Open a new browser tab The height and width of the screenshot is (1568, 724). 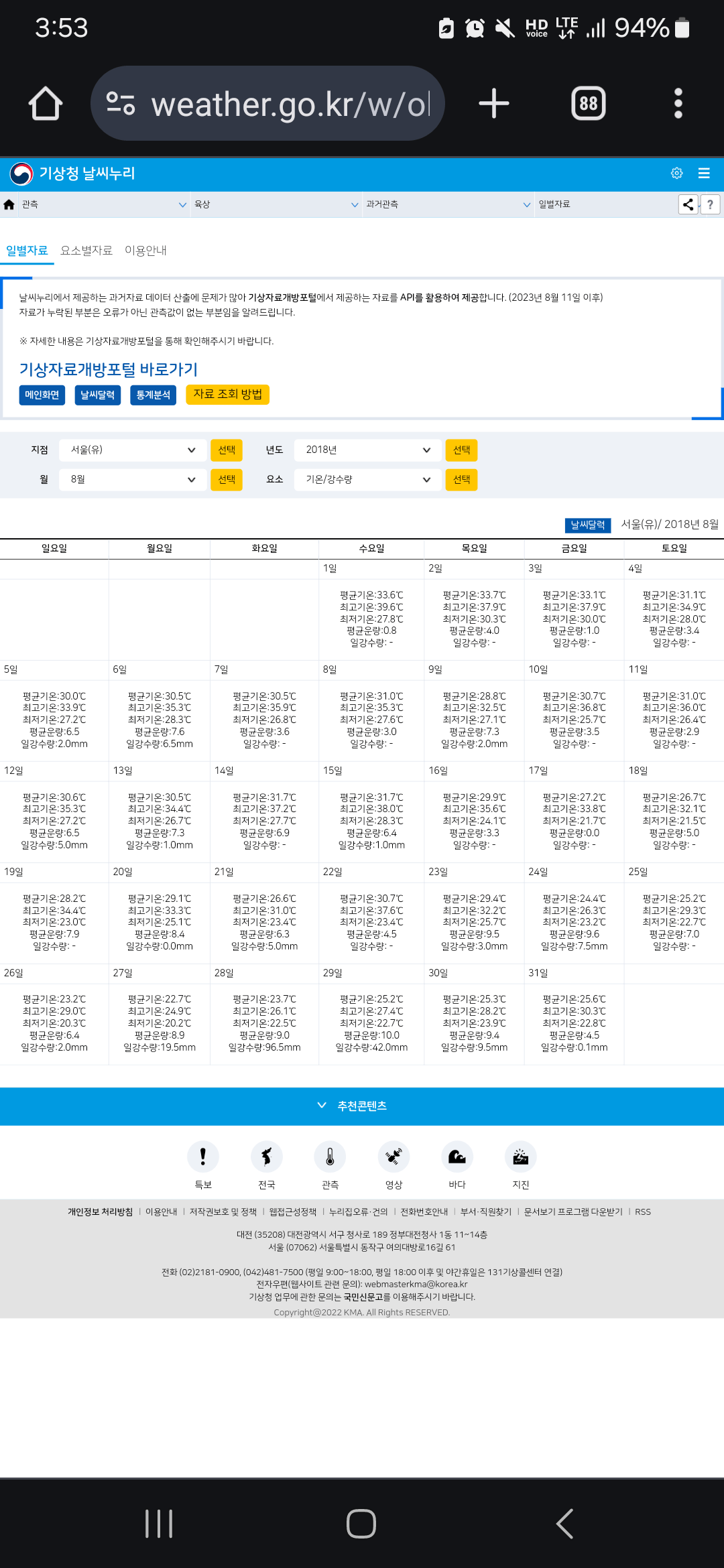click(494, 104)
